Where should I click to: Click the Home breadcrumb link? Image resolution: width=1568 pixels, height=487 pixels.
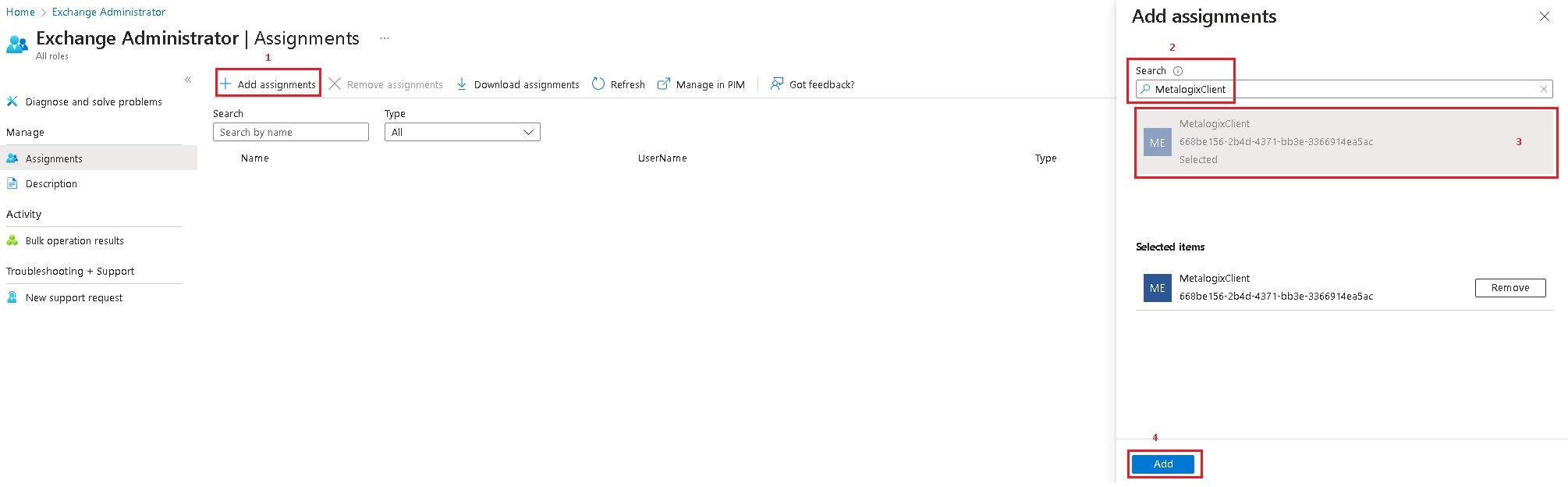pos(20,12)
